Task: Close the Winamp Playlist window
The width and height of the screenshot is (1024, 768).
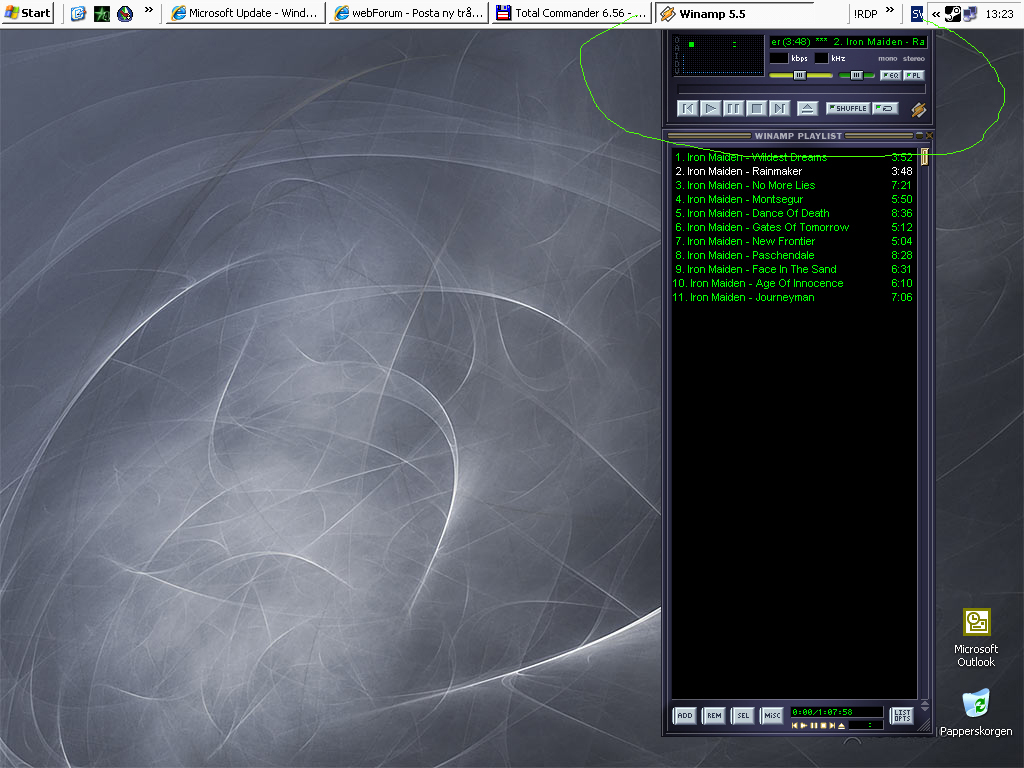Action: pos(929,136)
